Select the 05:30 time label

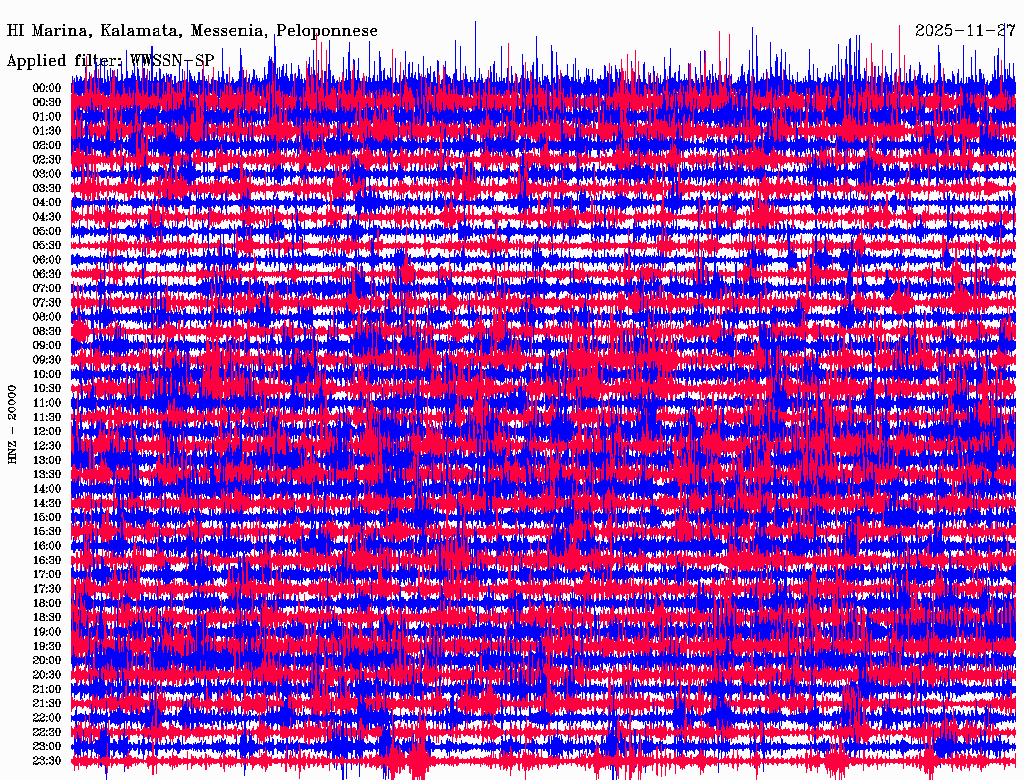click(47, 246)
